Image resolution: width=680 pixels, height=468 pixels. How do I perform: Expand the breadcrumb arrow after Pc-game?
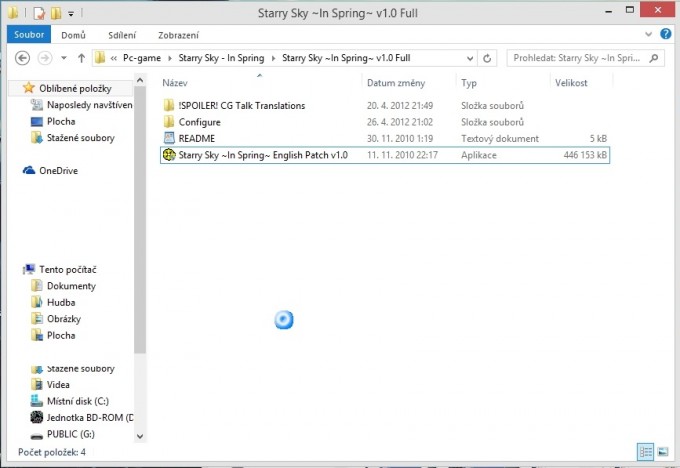pos(170,58)
